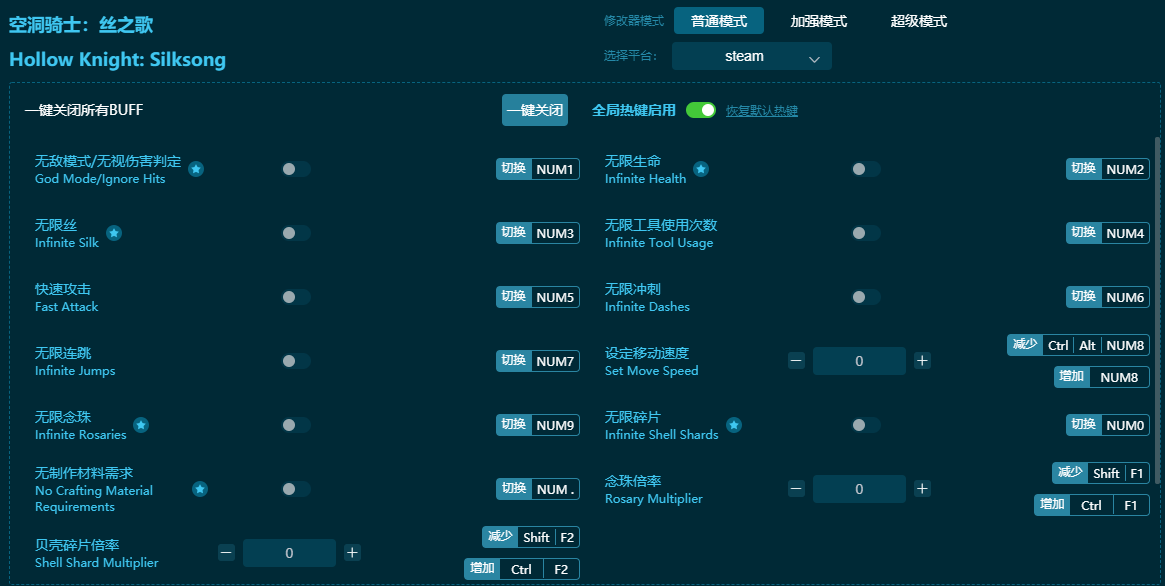Click Shell Shard increase hotkey Ctrl F2

pos(522,569)
